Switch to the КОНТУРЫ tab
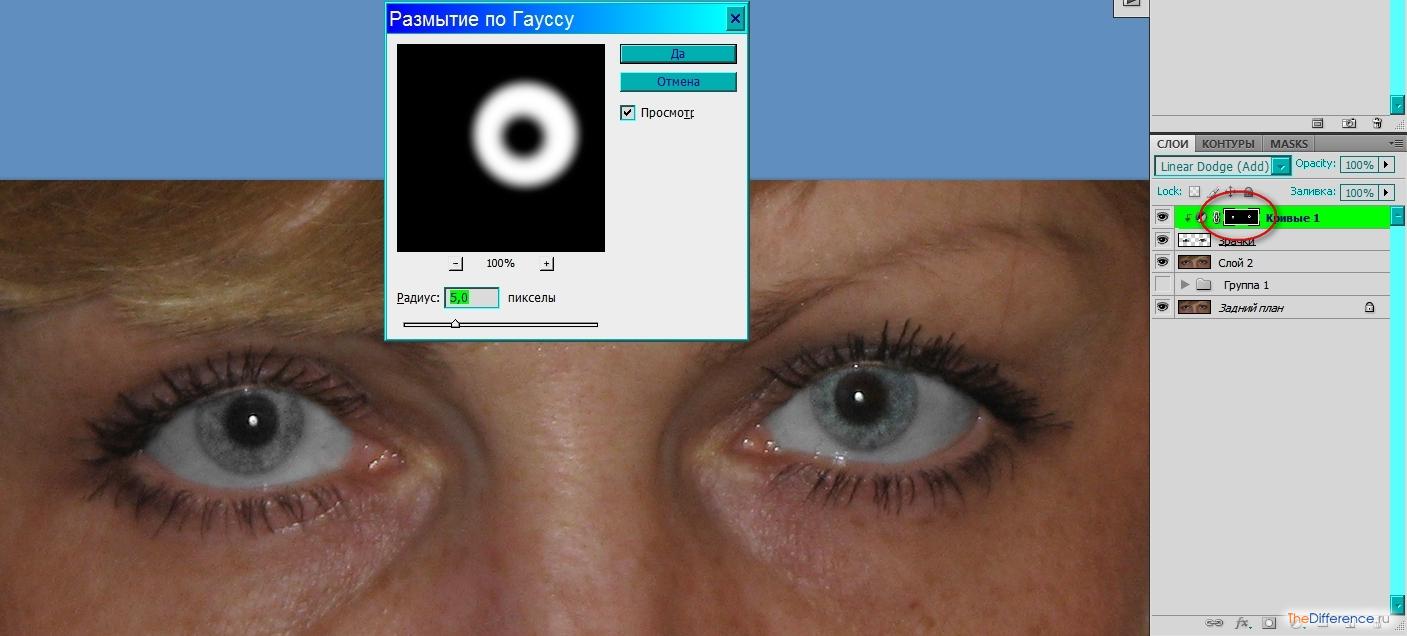Image resolution: width=1407 pixels, height=636 pixels. click(x=1228, y=144)
